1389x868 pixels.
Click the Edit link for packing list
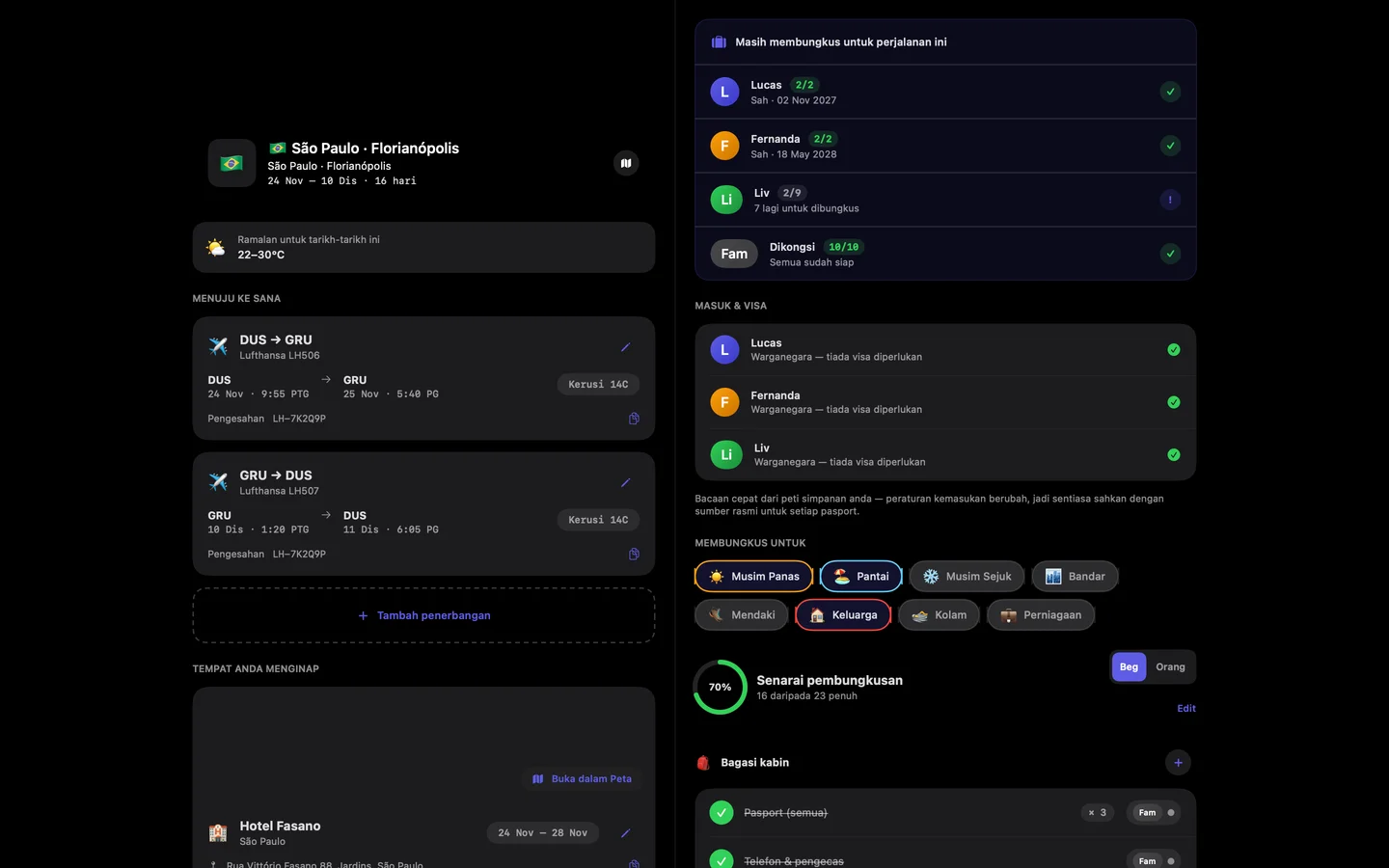pyautogui.click(x=1186, y=709)
